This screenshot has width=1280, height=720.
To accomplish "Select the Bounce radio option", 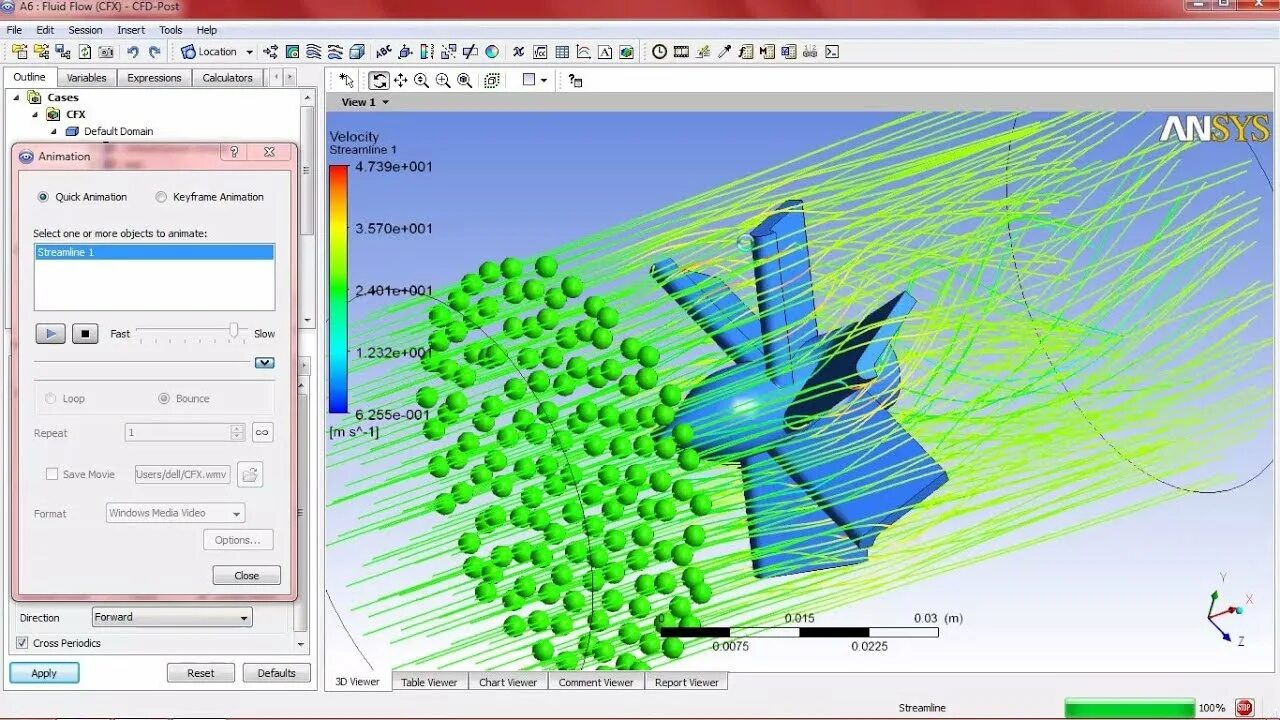I will [164, 398].
